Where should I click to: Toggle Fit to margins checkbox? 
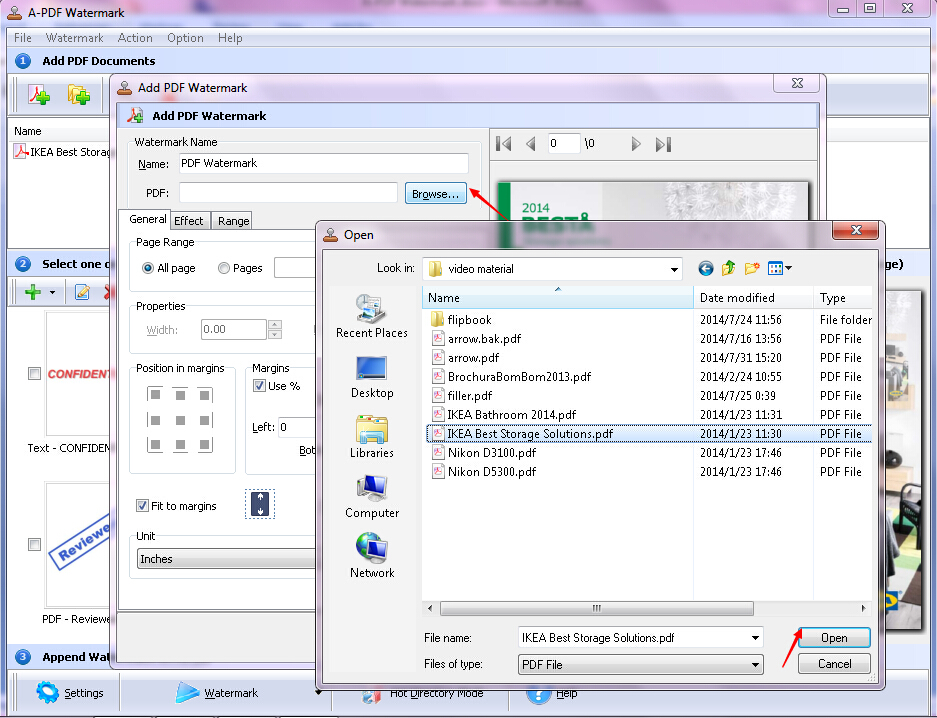(142, 506)
